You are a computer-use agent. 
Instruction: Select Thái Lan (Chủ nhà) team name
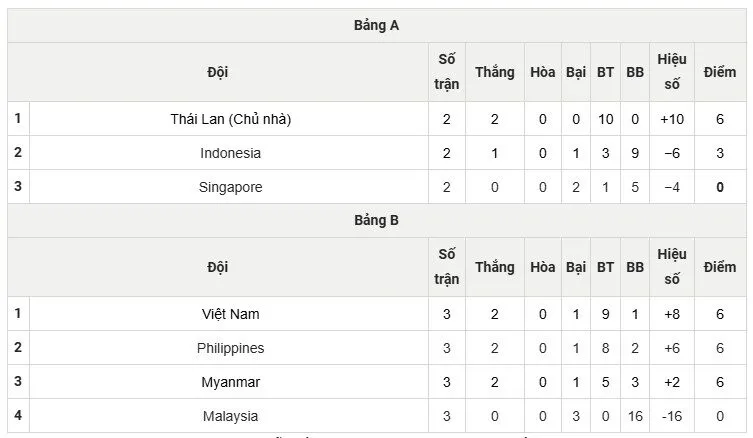231,119
